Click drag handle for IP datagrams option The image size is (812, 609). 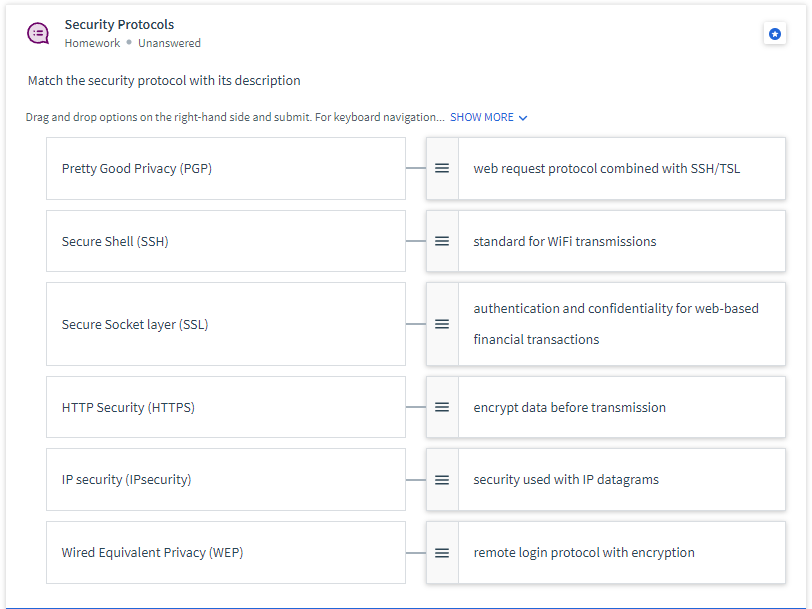pos(442,480)
